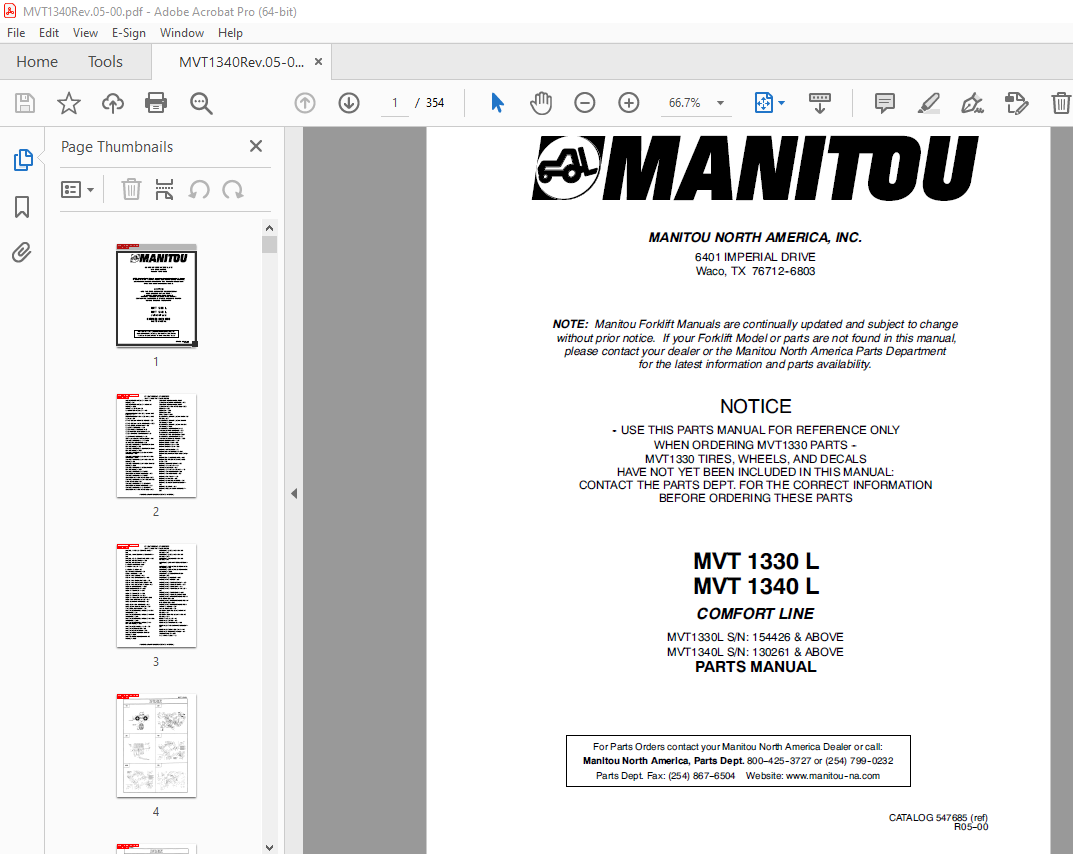
Task: Click the thumbnails scroll down arrow
Action: click(x=270, y=847)
